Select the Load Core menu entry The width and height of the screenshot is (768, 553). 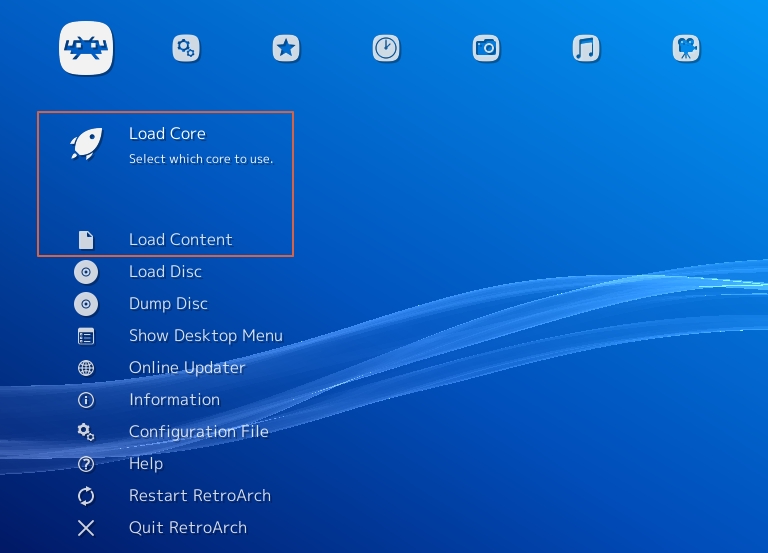tap(167, 134)
